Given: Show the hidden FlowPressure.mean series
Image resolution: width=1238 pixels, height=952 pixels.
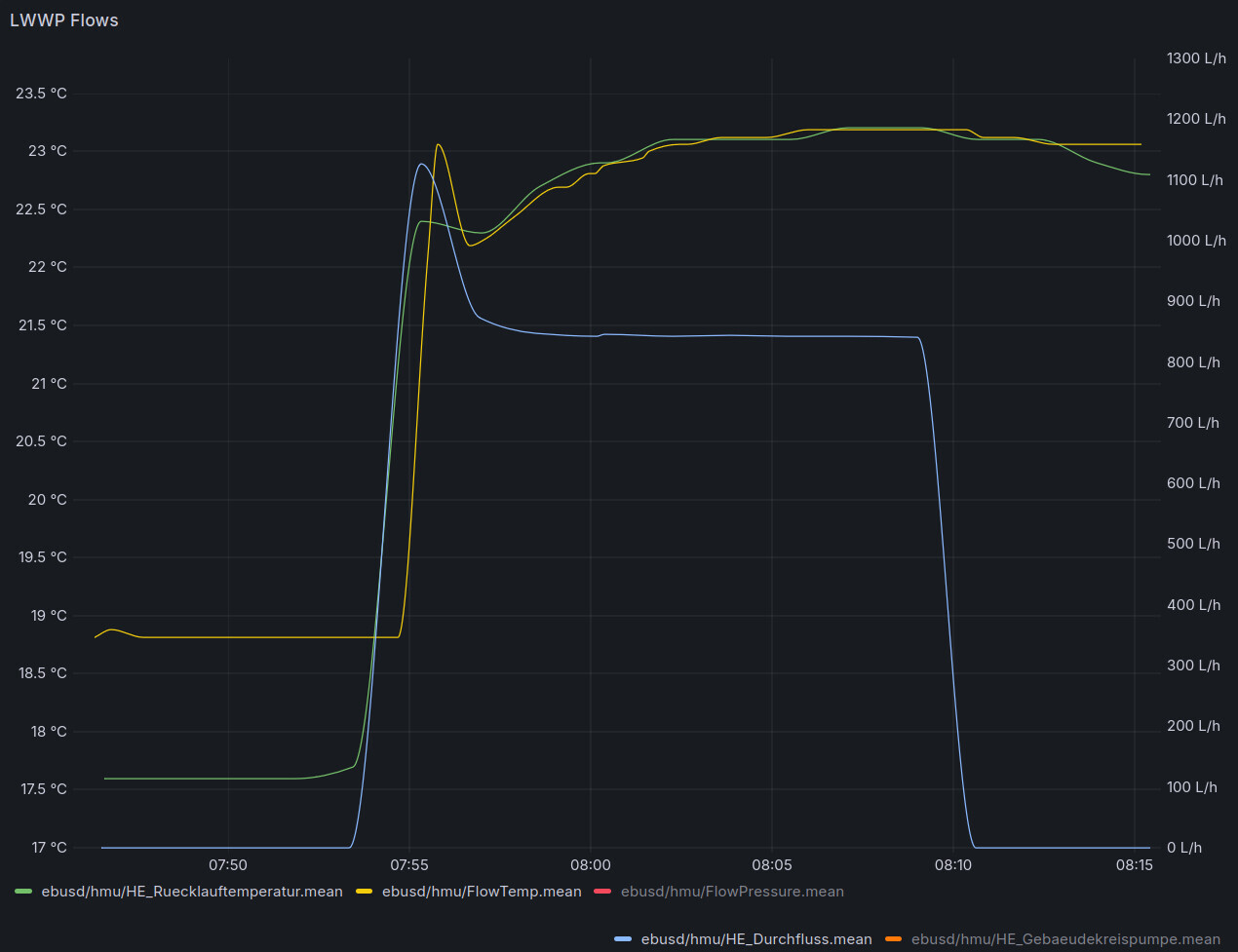Looking at the screenshot, I should tap(732, 892).
